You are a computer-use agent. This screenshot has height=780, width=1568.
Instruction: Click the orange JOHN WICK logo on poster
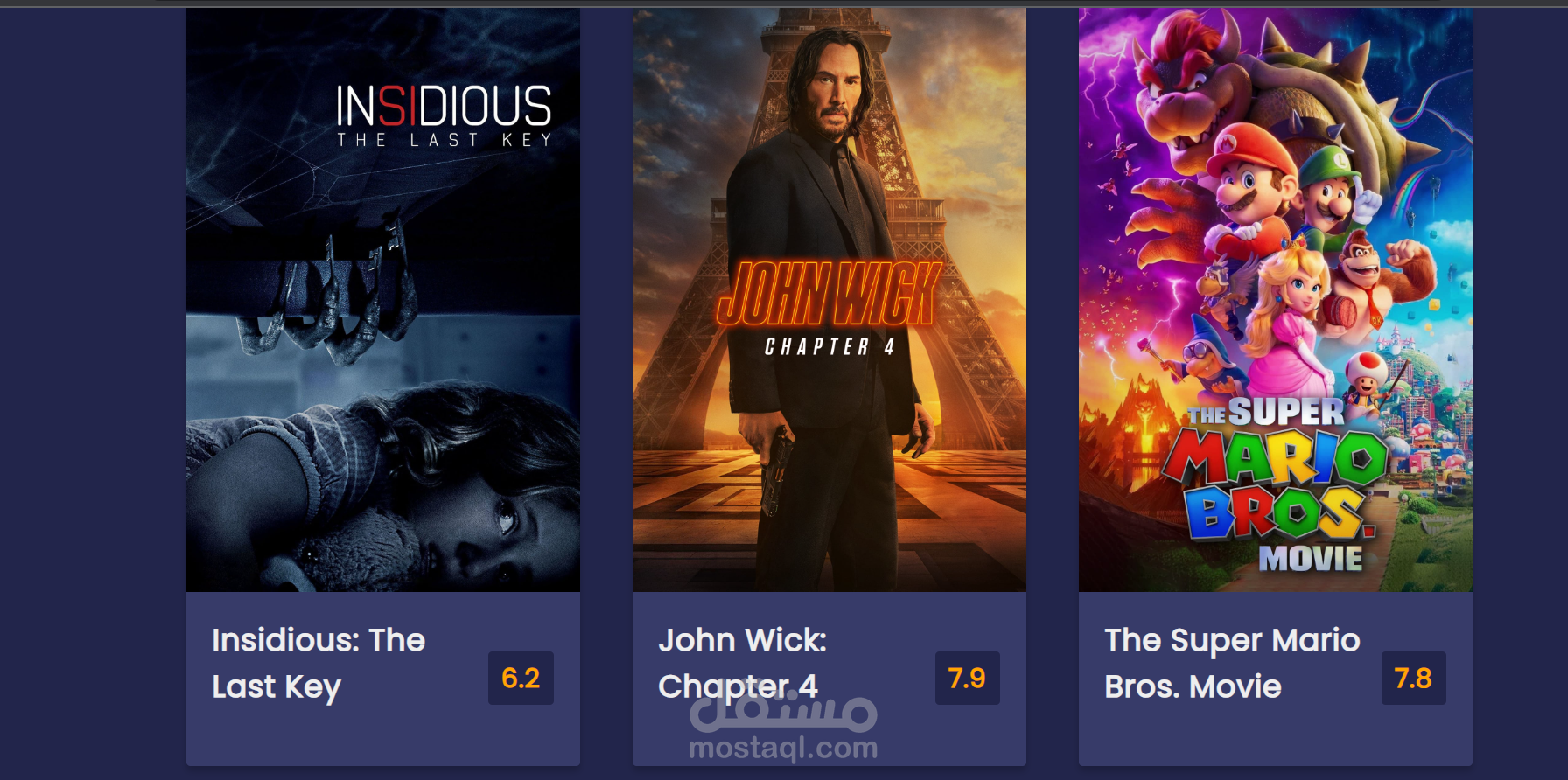829,293
